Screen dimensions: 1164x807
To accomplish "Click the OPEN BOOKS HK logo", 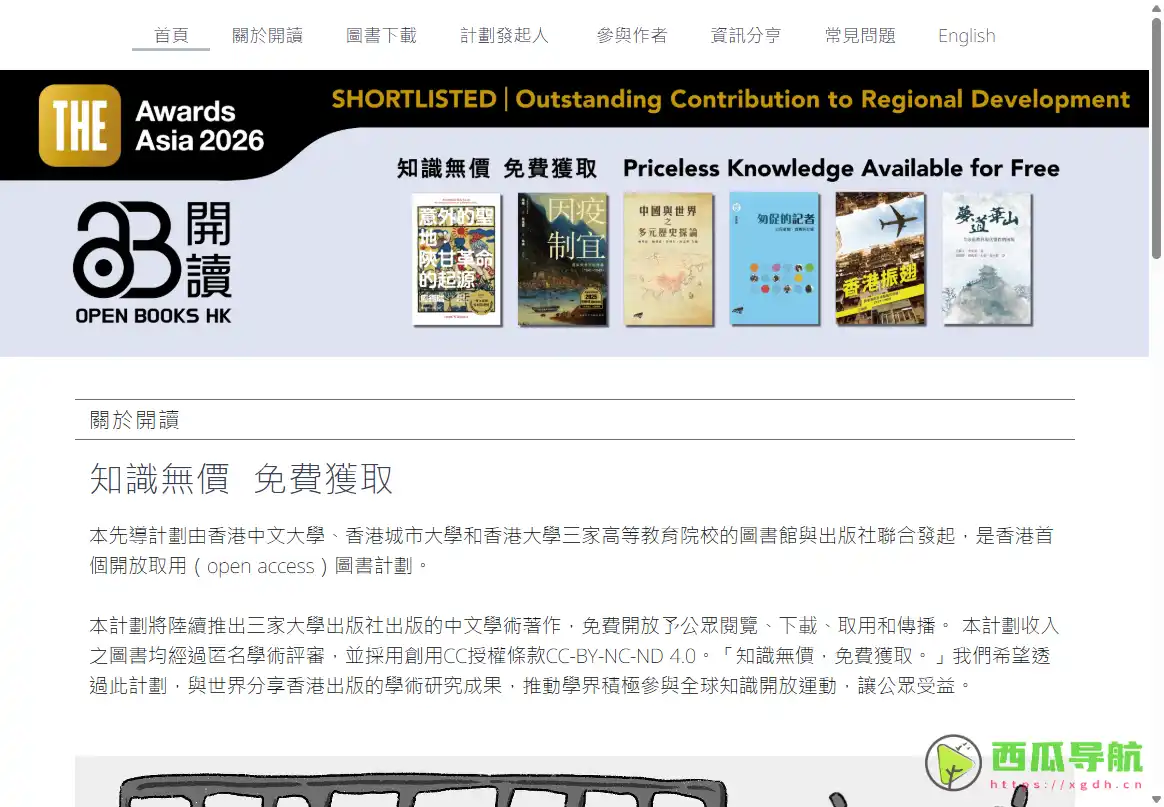I will click(151, 260).
